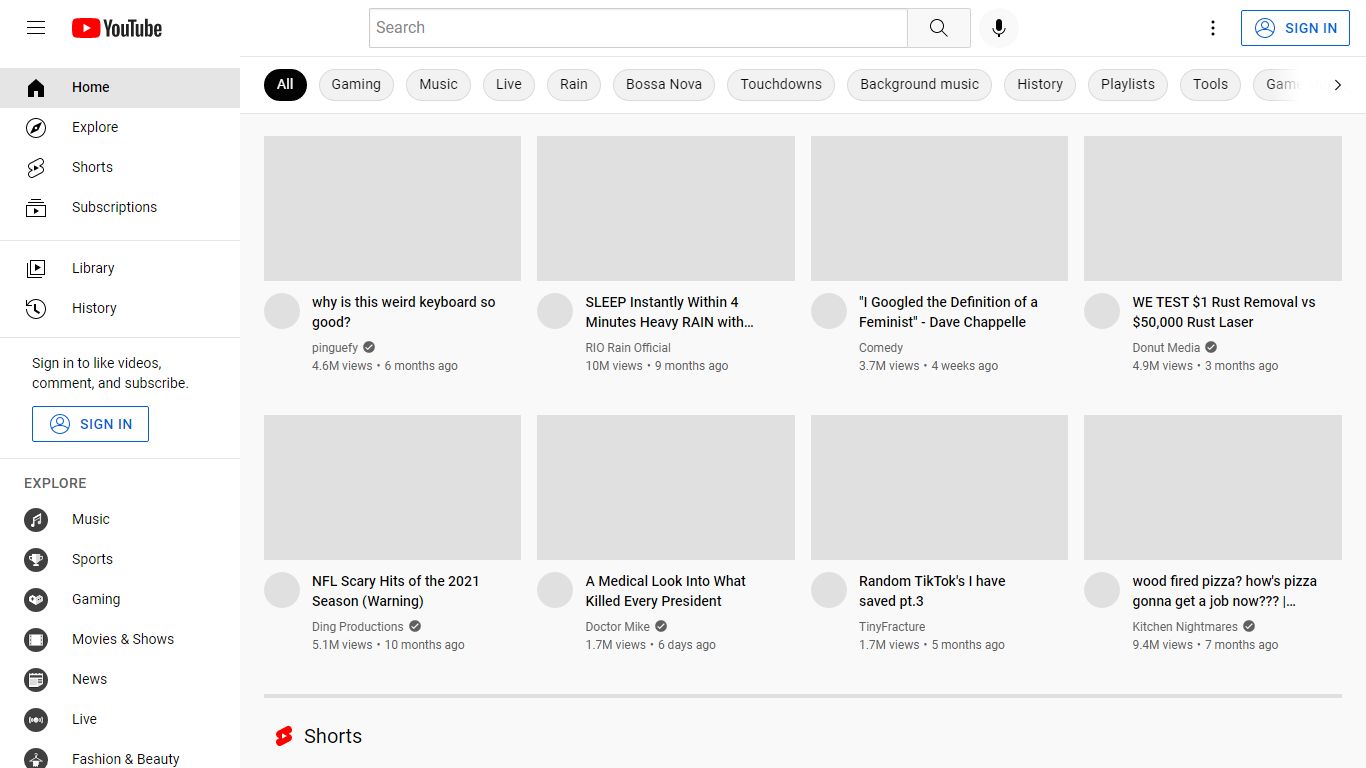The width and height of the screenshot is (1366, 768).
Task: Click the YouTube logo
Action: point(117,28)
